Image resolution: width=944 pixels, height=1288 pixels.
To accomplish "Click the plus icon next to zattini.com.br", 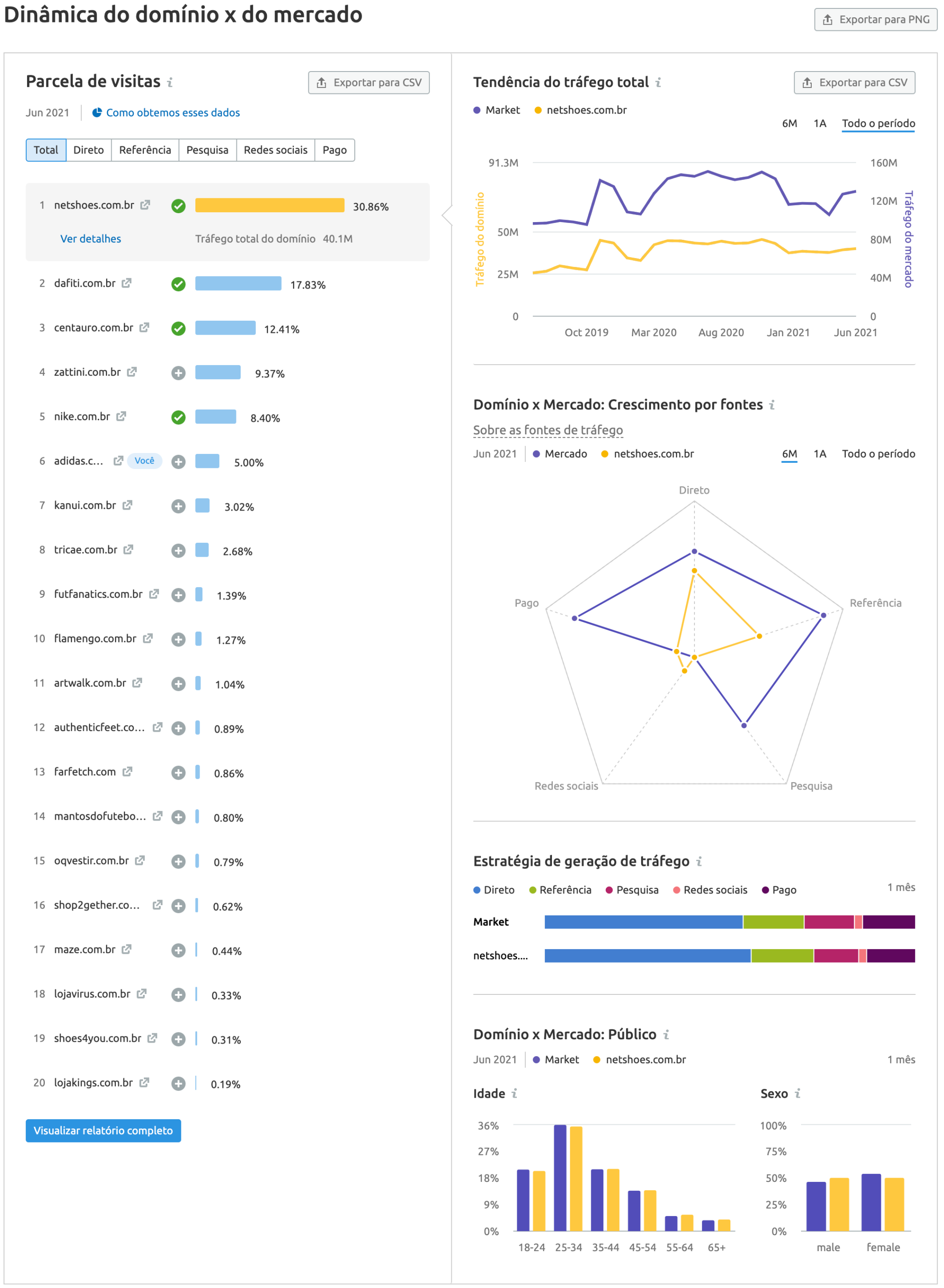I will (179, 373).
